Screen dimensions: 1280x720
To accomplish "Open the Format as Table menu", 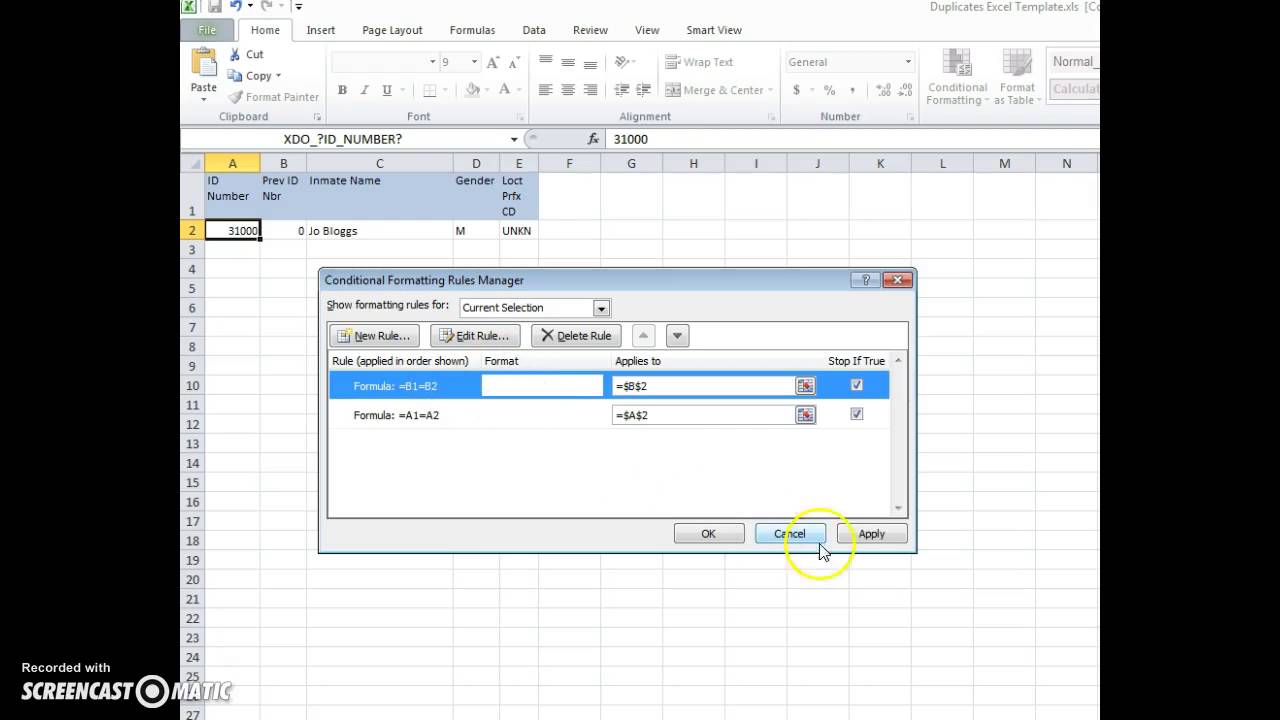I will click(1017, 77).
